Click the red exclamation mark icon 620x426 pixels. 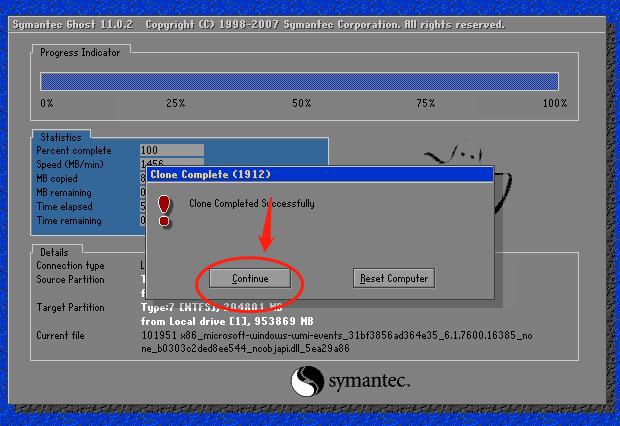click(x=164, y=211)
